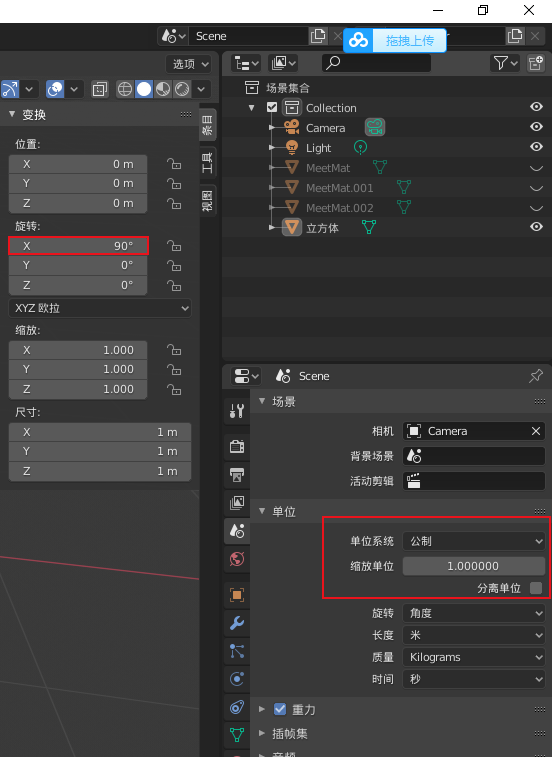This screenshot has width=552, height=757.
Task: Open the Output properties printer icon
Action: coord(237,475)
